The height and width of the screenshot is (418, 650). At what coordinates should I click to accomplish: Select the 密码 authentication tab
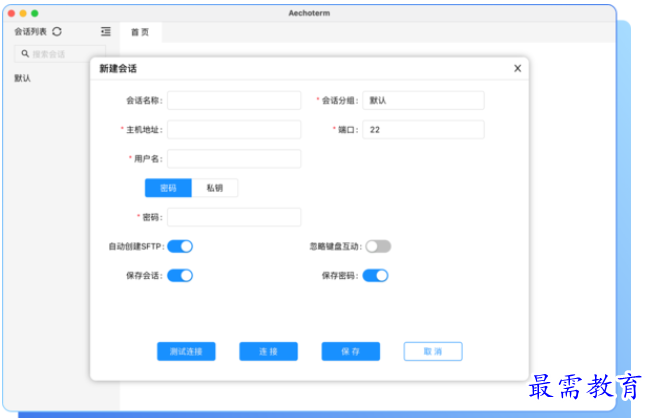click(168, 188)
